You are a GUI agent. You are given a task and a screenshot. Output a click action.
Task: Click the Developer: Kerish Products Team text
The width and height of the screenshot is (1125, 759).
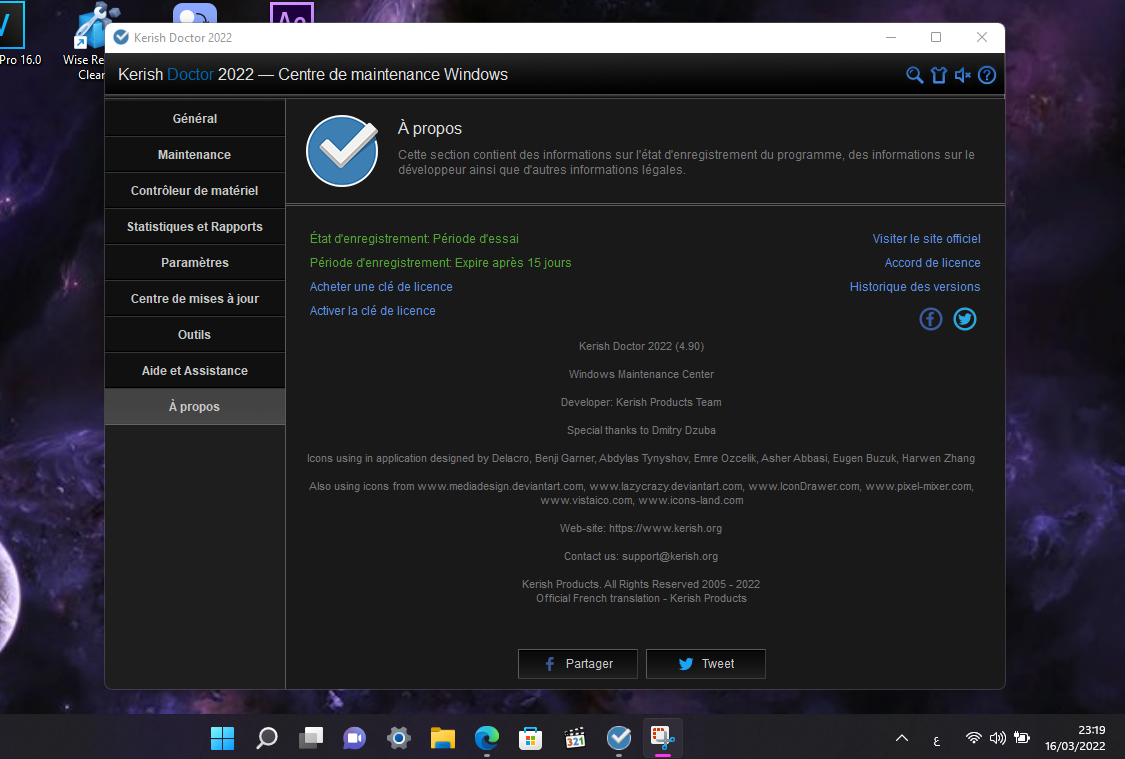(641, 402)
